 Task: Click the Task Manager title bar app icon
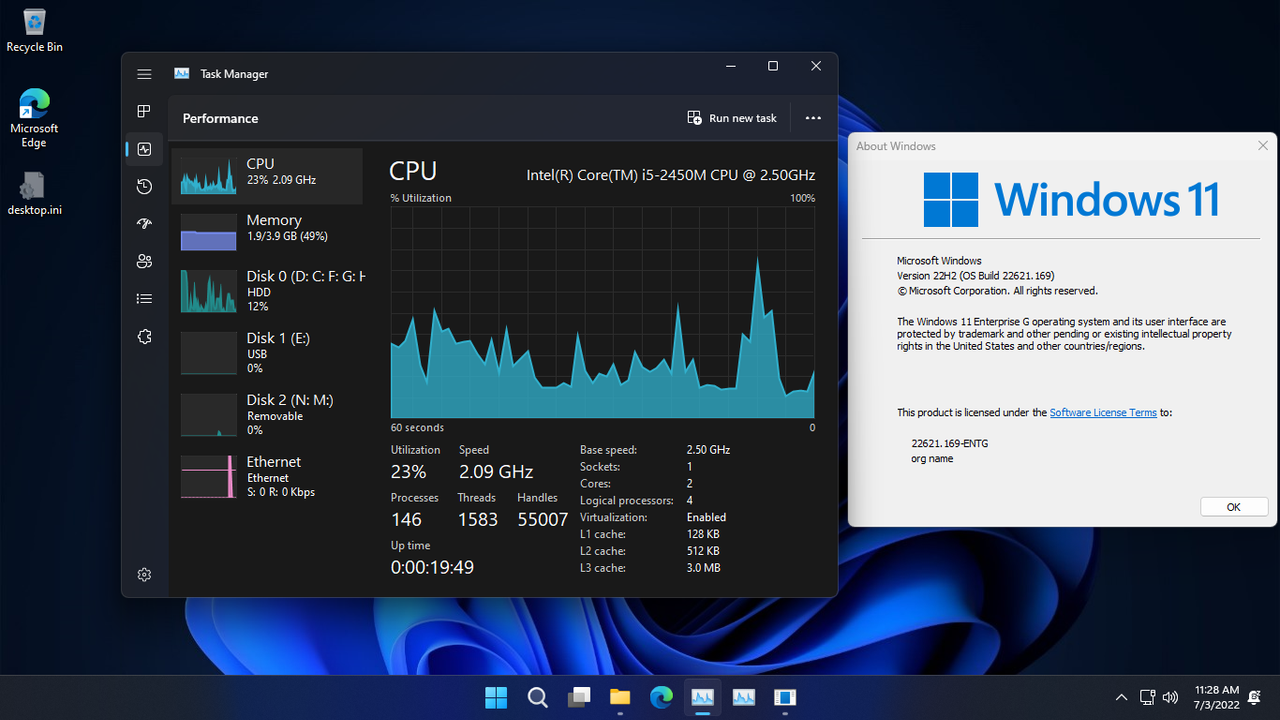(x=182, y=74)
